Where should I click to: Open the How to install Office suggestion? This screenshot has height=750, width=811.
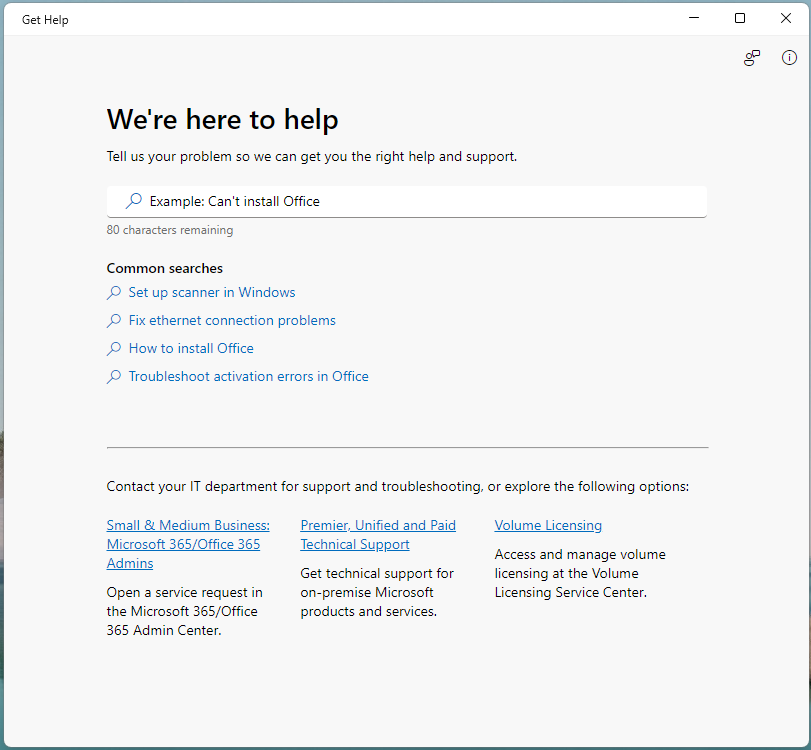pyautogui.click(x=190, y=348)
